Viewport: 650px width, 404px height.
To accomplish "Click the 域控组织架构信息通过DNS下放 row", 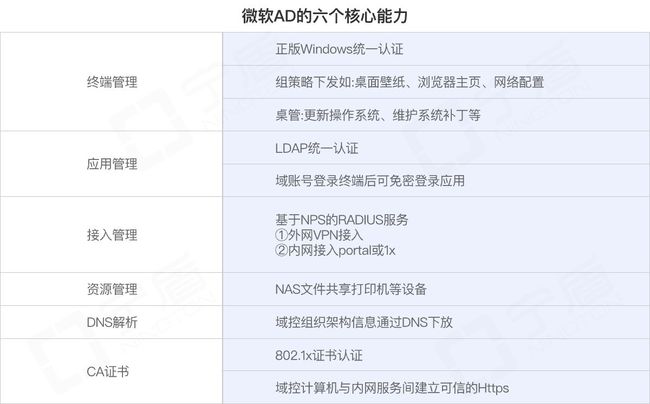I will pyautogui.click(x=436, y=322).
